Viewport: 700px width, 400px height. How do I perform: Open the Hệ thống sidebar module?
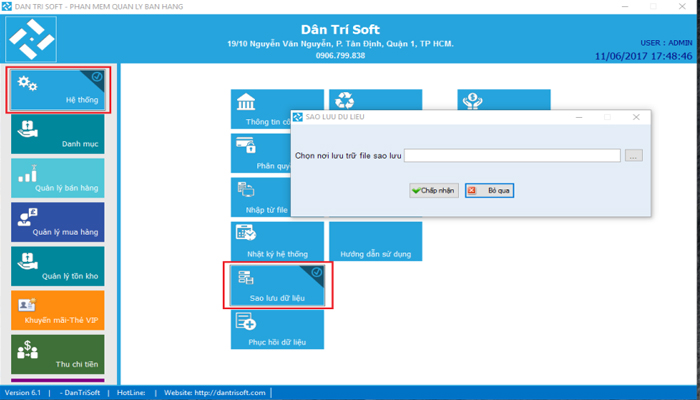[x=57, y=89]
